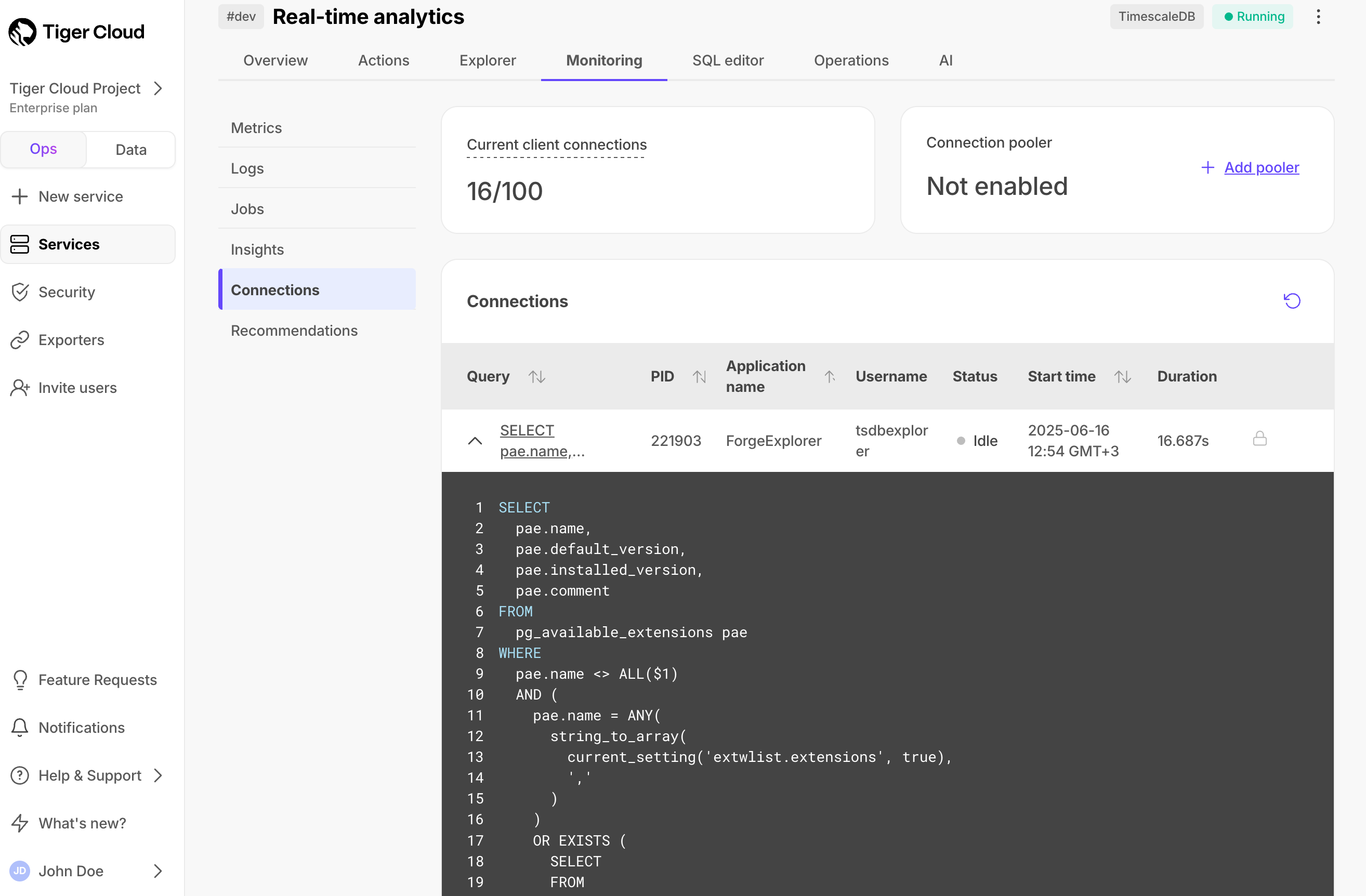The height and width of the screenshot is (896, 1366).
Task: Click the pg_available_extensions code line
Action: [631, 632]
